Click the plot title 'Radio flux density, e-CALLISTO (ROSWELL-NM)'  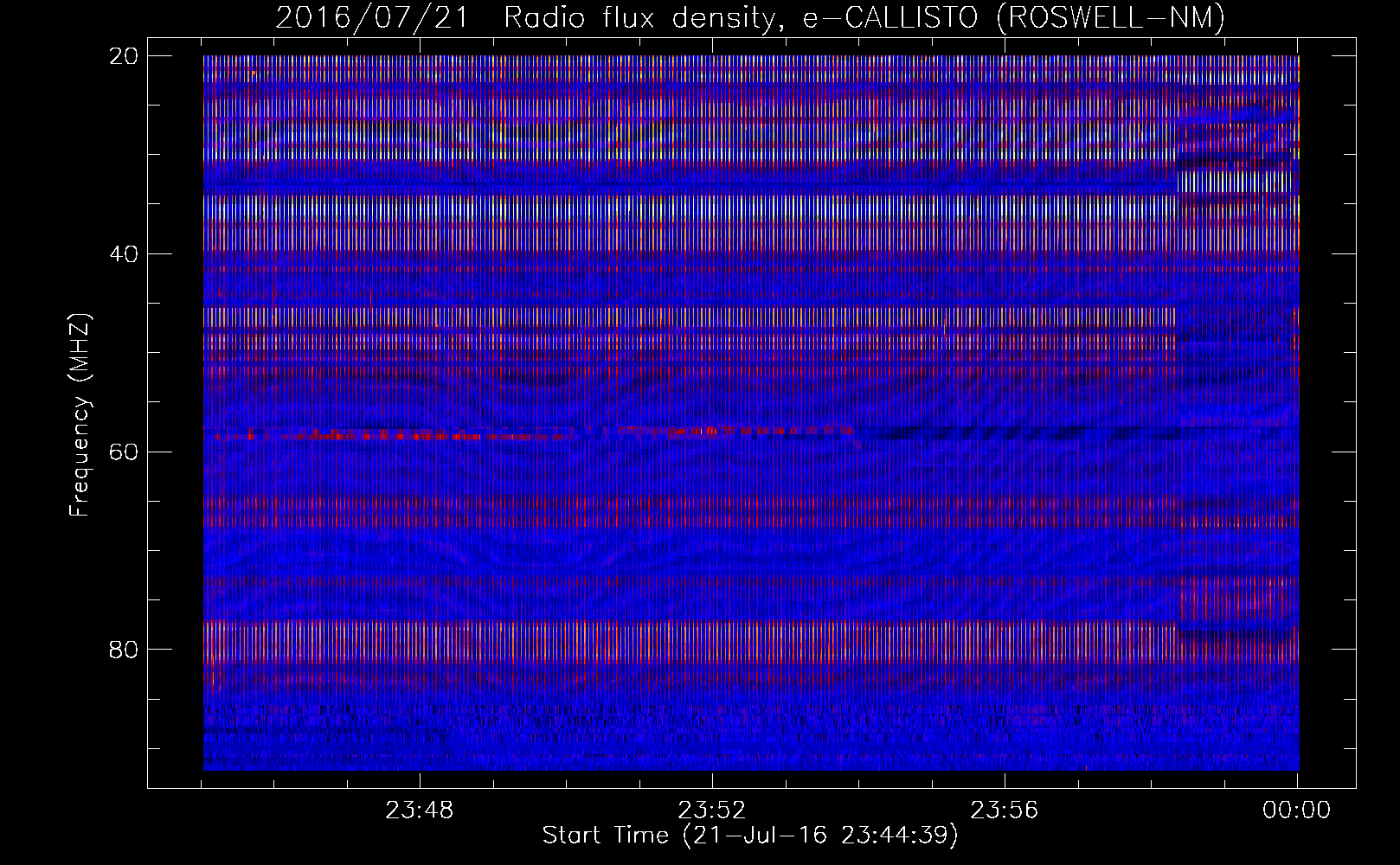(x=864, y=17)
